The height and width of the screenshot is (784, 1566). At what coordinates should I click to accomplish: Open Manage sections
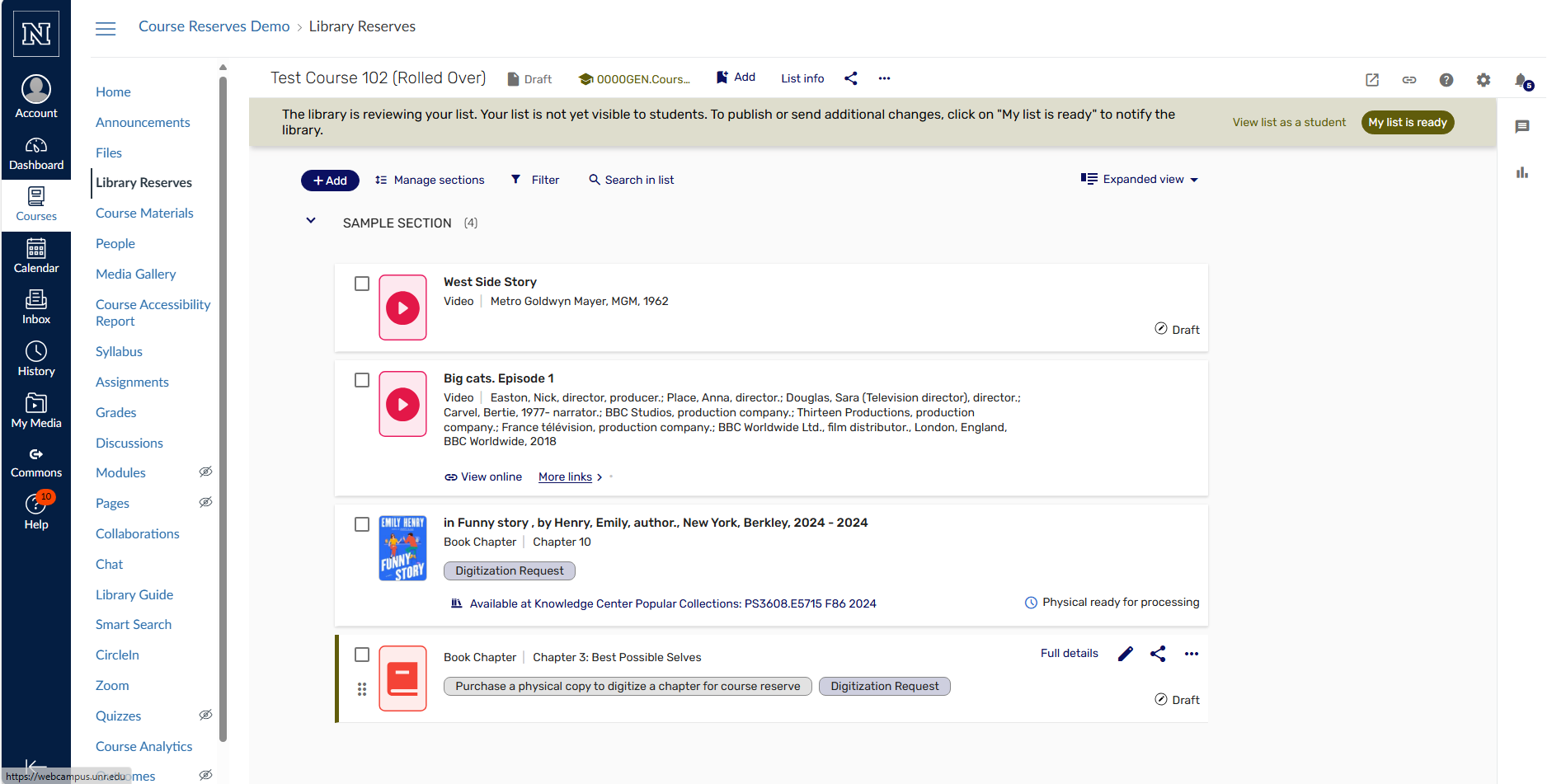click(x=430, y=180)
